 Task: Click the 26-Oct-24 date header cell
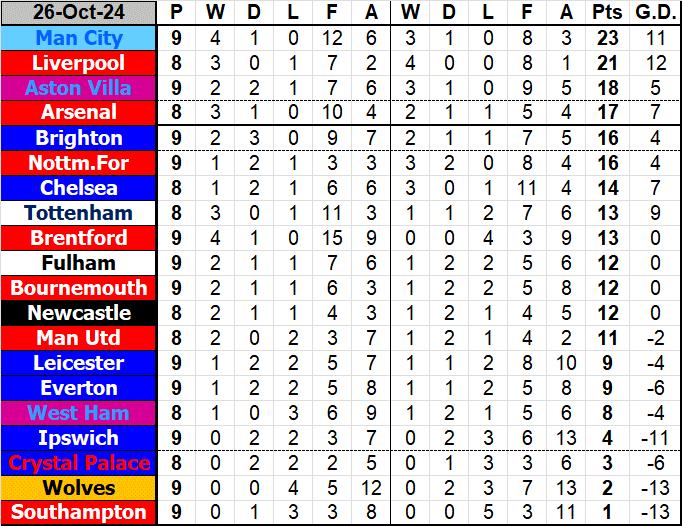point(79,13)
